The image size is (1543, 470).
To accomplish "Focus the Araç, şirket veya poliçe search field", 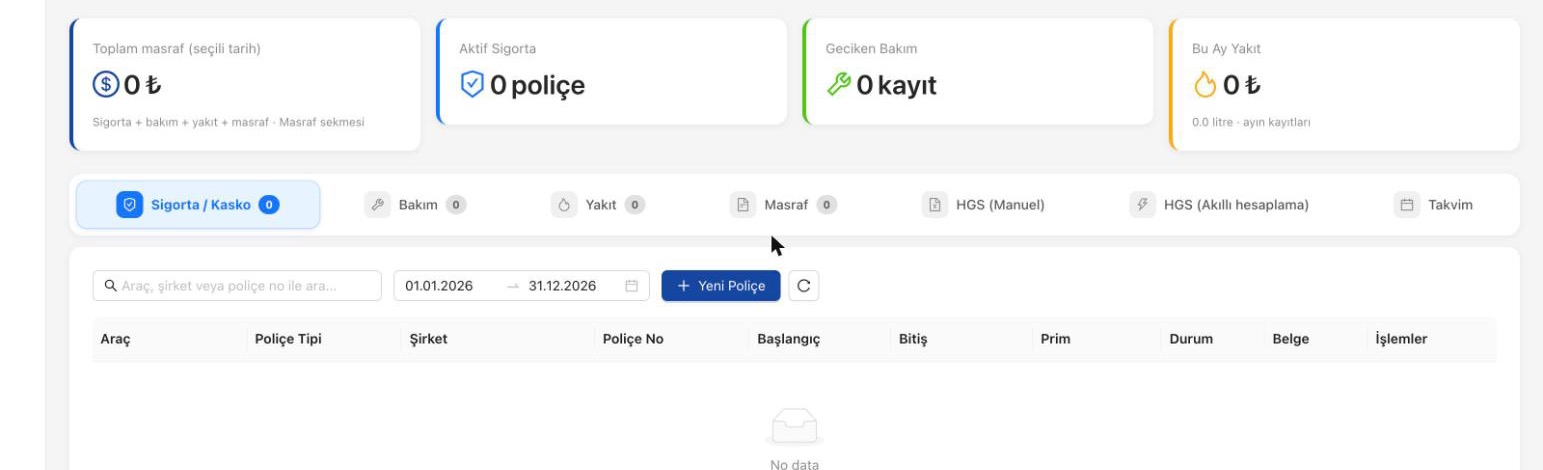I will (237, 286).
